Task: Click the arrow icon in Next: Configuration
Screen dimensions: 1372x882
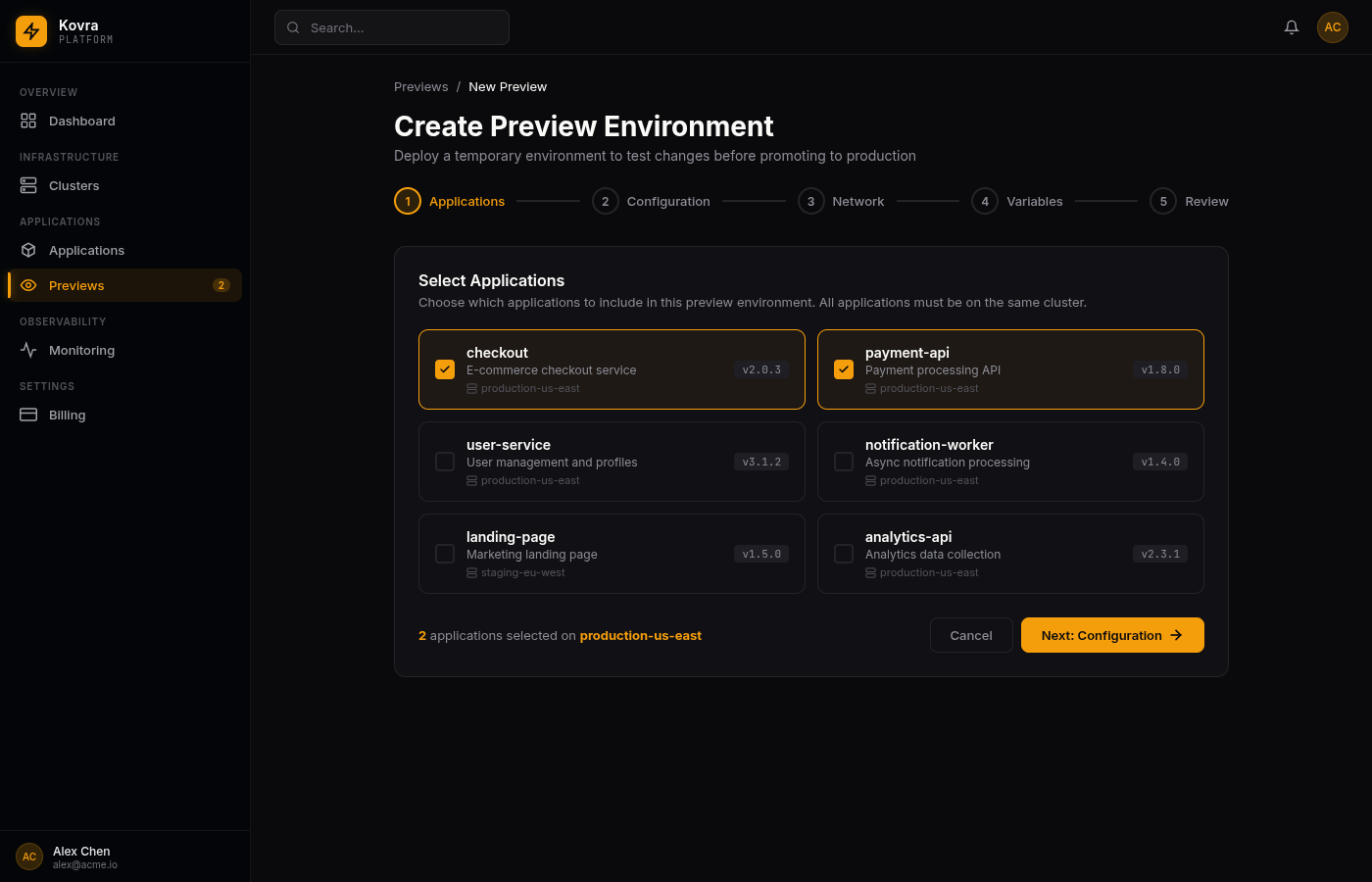Action: point(1176,635)
